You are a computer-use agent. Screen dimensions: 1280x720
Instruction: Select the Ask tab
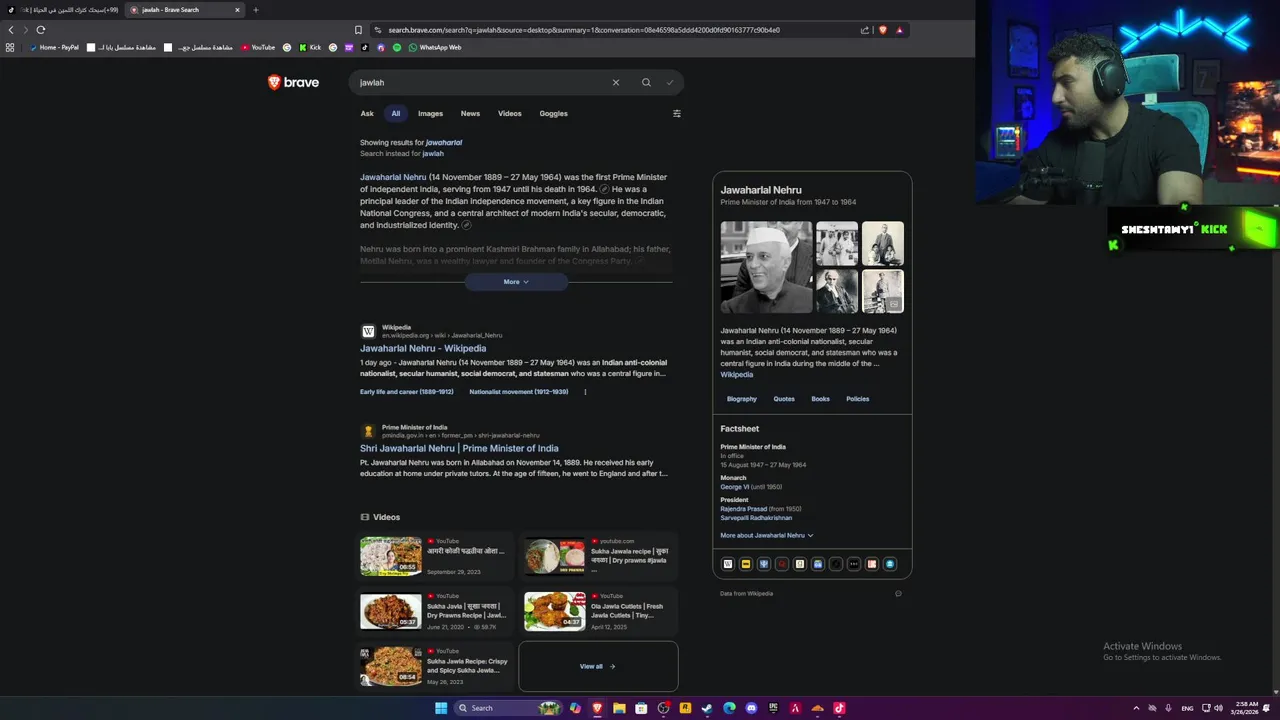click(x=367, y=114)
